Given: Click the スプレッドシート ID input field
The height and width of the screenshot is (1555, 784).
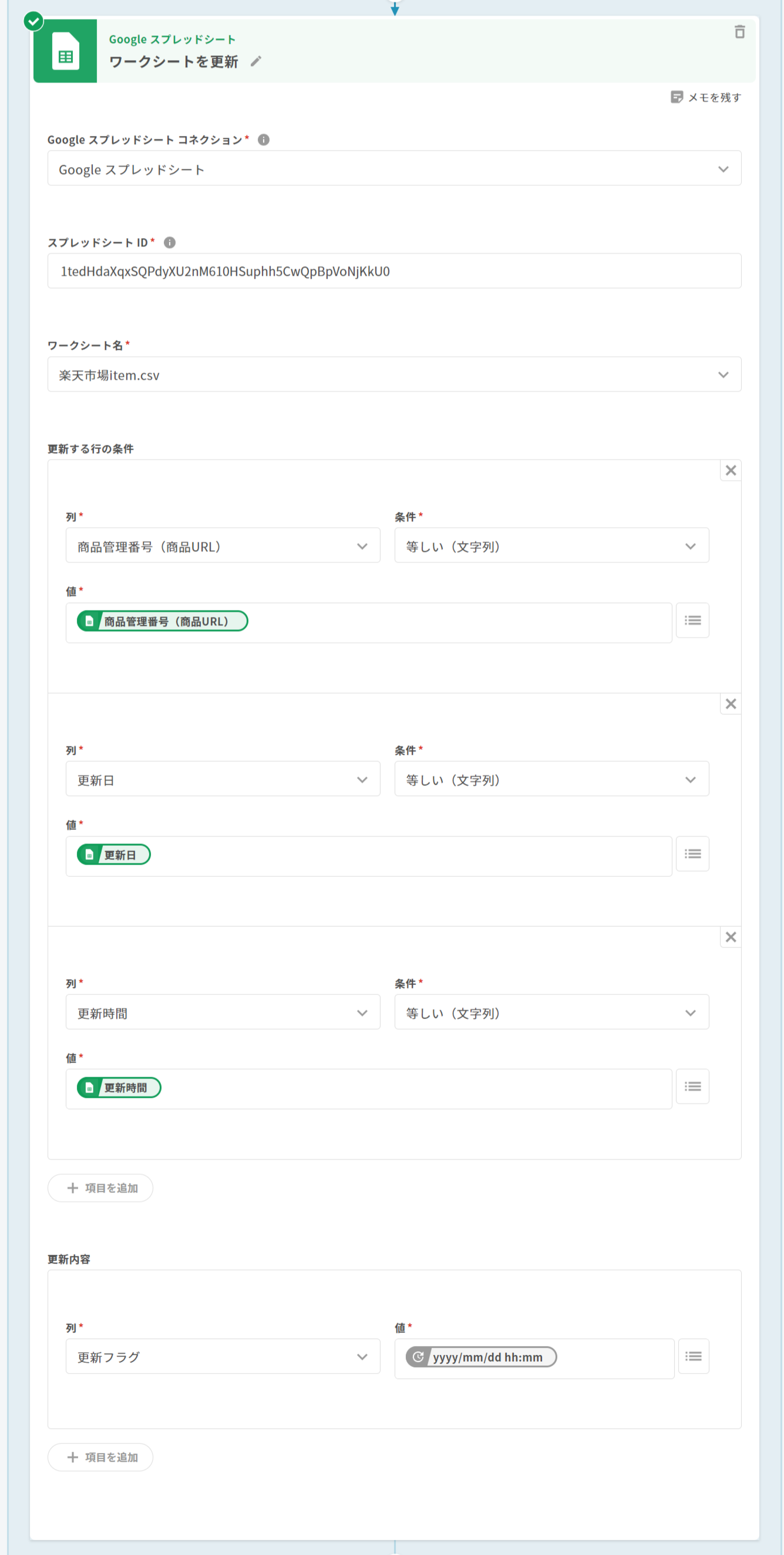Looking at the screenshot, I should pos(394,272).
